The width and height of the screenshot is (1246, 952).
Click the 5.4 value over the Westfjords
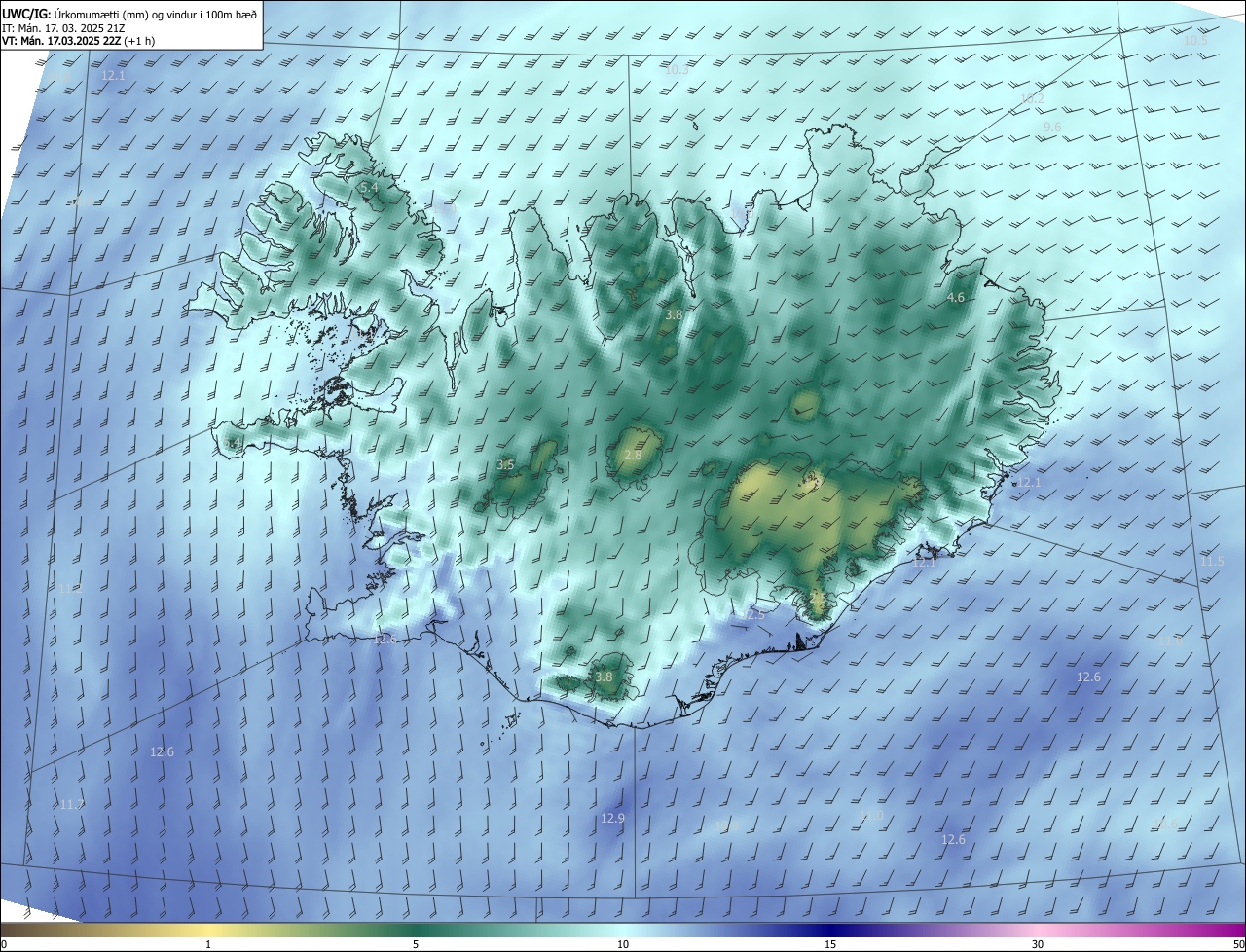(x=368, y=187)
